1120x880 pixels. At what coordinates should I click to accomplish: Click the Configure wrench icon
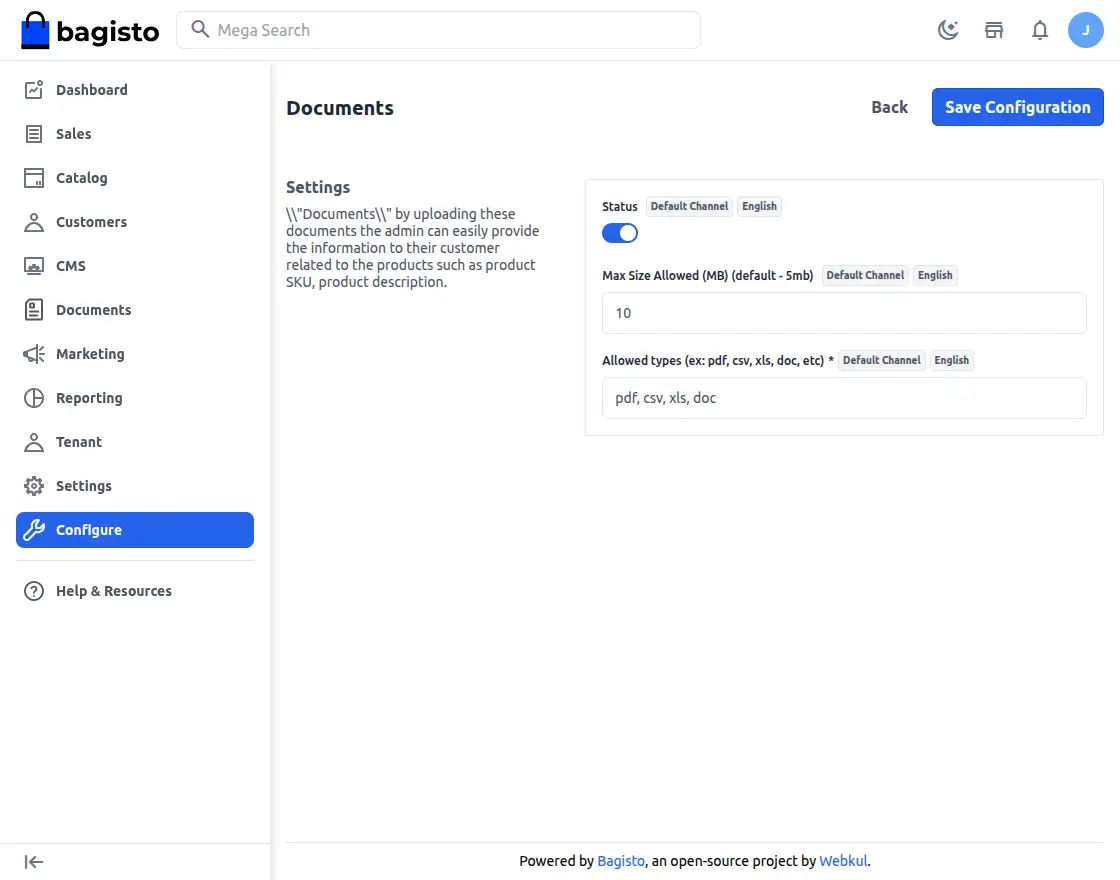tap(34, 530)
